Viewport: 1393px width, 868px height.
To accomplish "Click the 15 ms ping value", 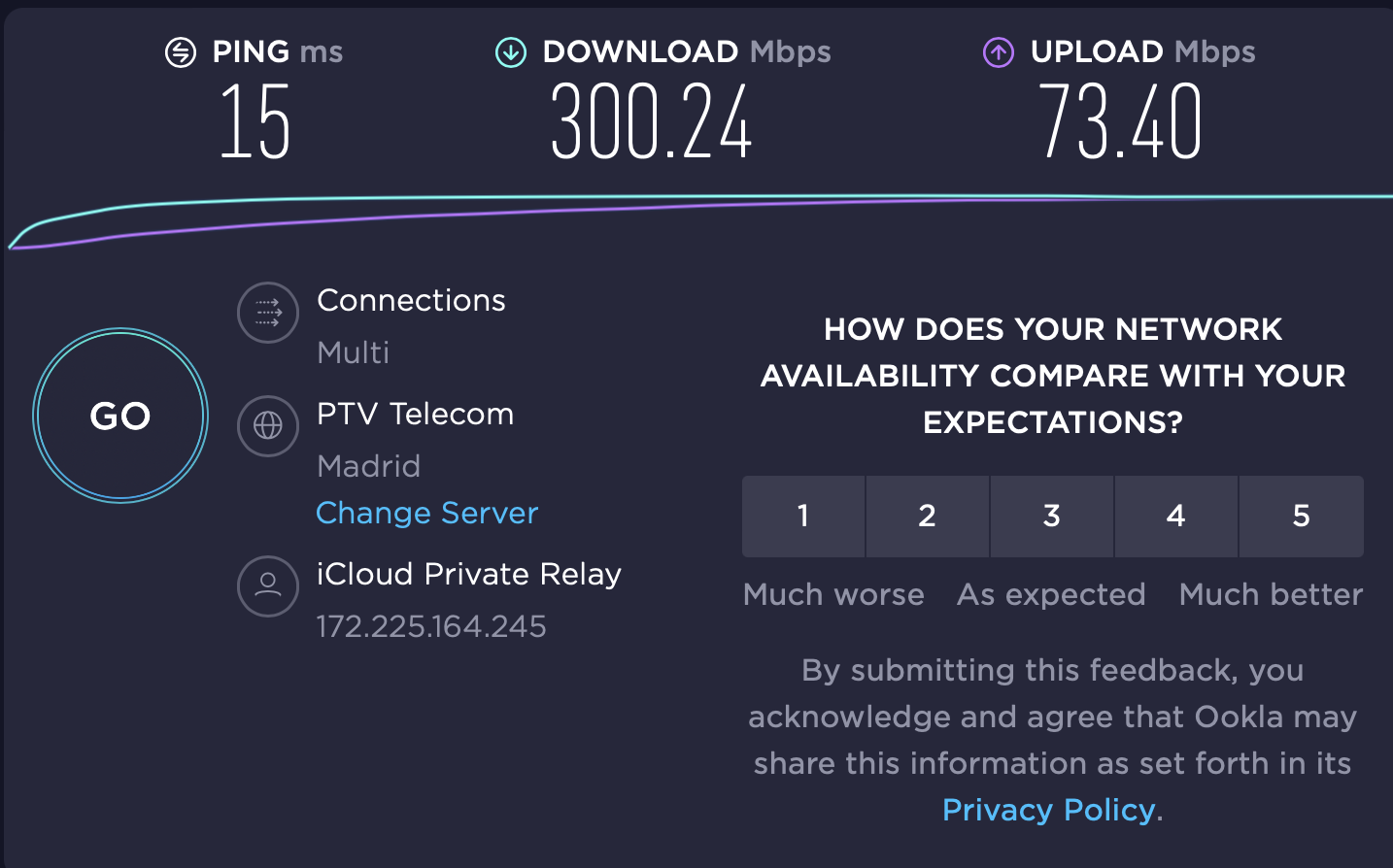I will click(x=255, y=122).
